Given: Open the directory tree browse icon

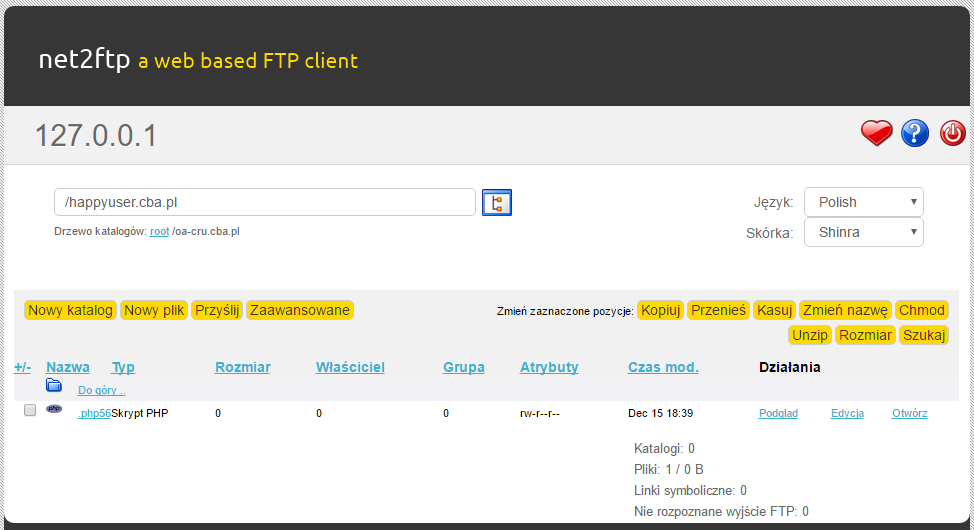Looking at the screenshot, I should [497, 203].
